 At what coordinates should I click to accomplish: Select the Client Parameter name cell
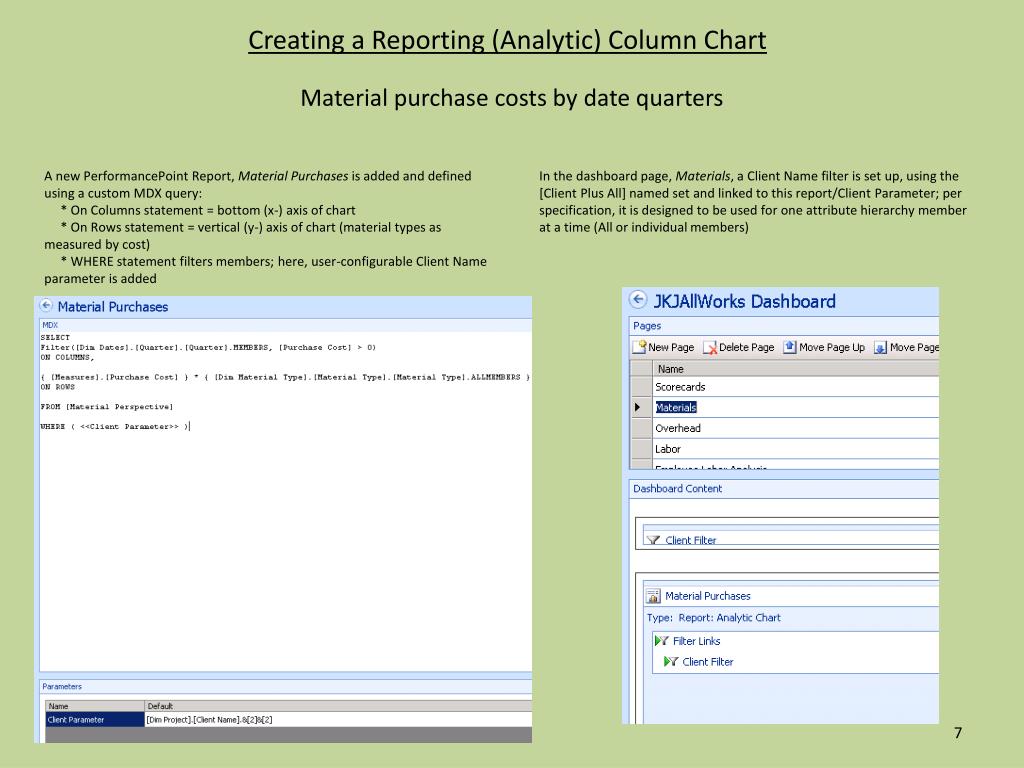95,720
